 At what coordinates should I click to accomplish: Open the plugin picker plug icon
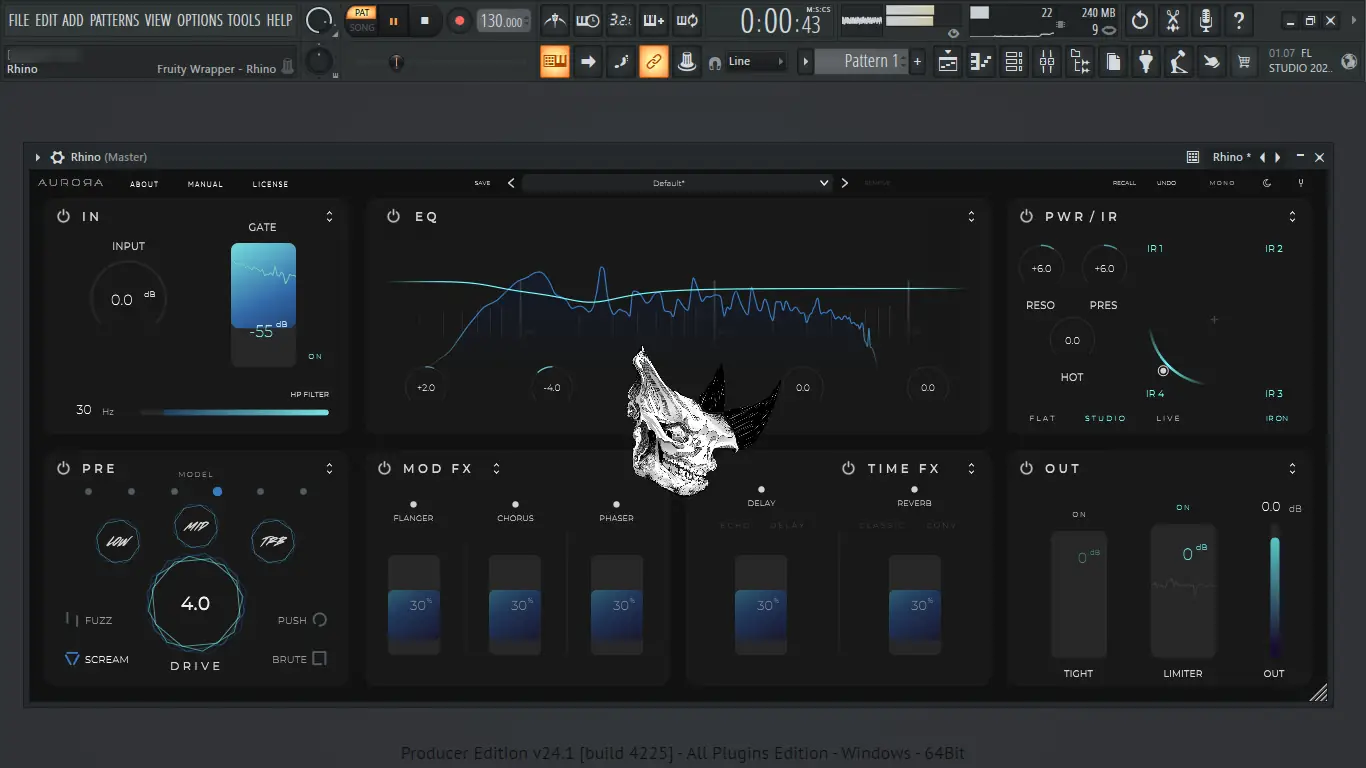point(1146,62)
